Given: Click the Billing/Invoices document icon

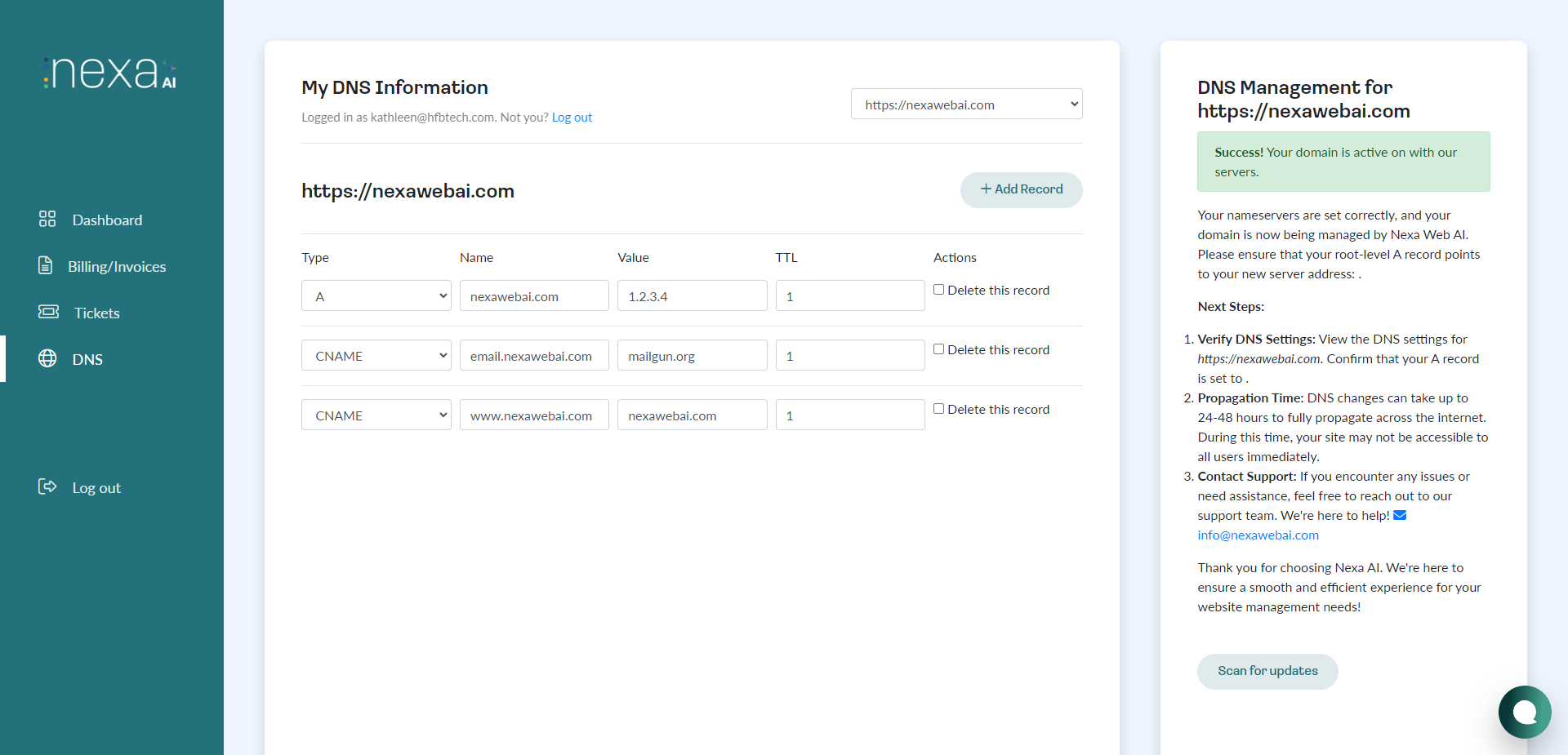Looking at the screenshot, I should coord(46,265).
